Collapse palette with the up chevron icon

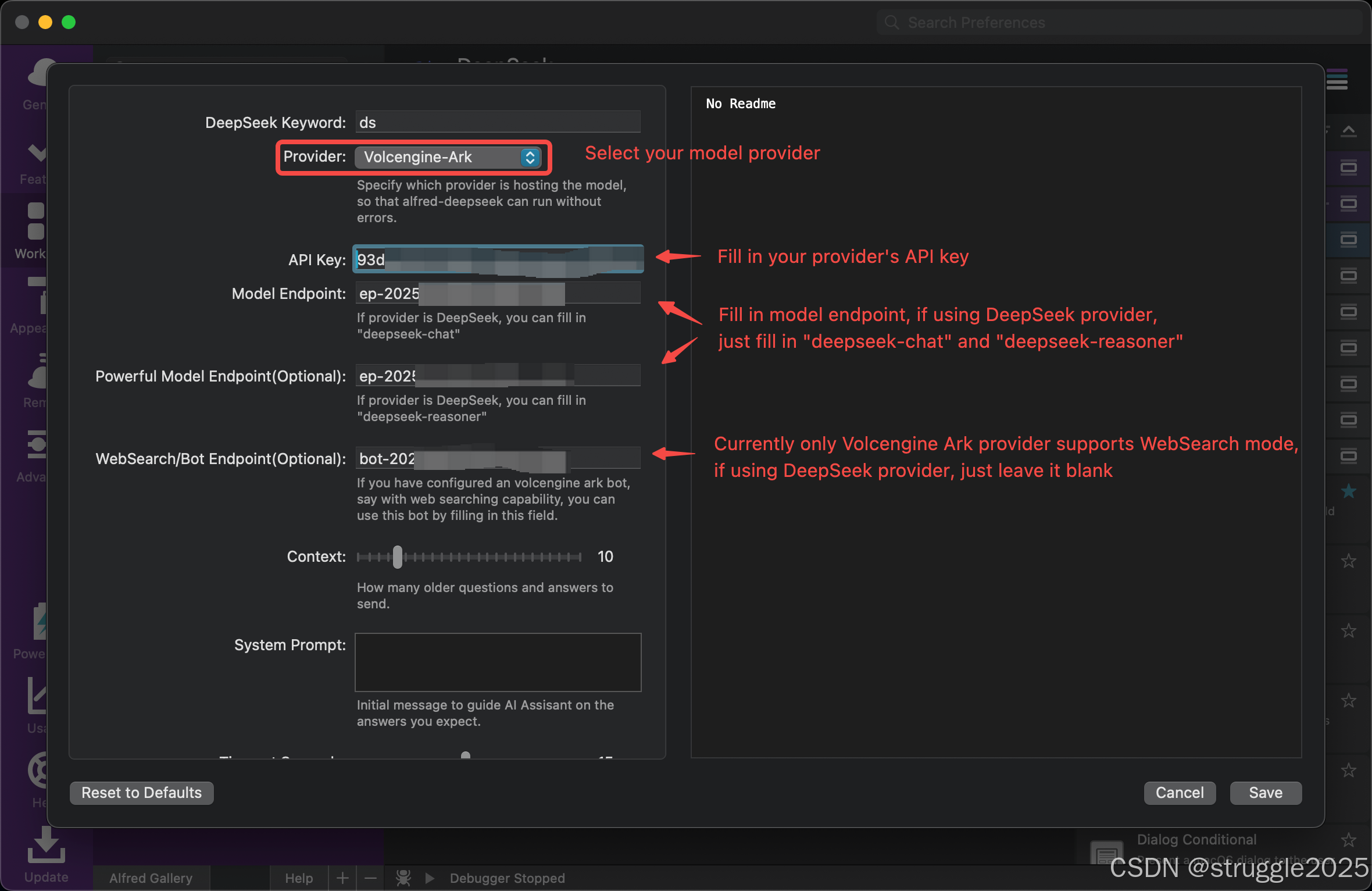[x=1349, y=130]
